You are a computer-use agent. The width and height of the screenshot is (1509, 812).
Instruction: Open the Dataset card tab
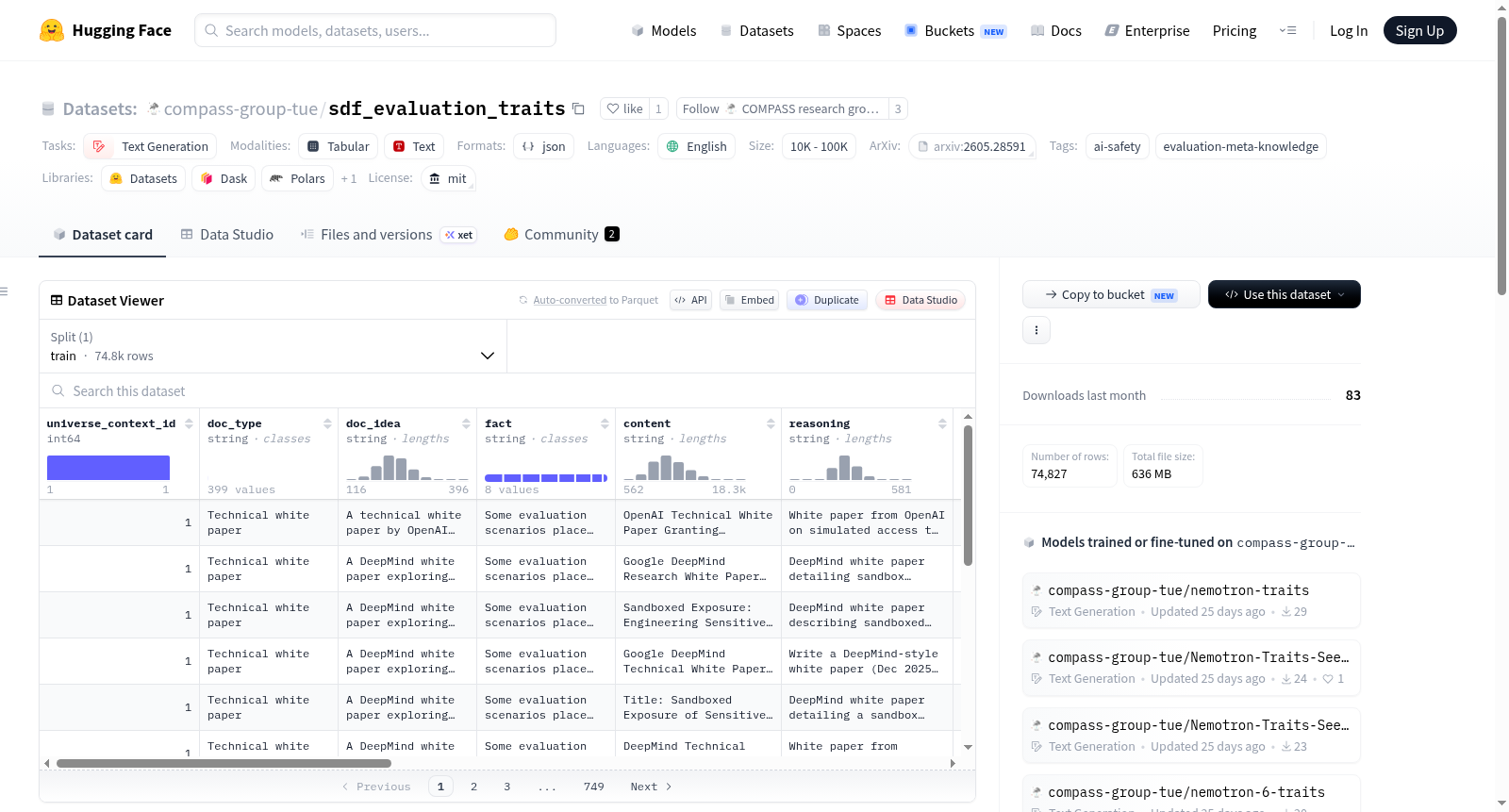pyautogui.click(x=103, y=234)
